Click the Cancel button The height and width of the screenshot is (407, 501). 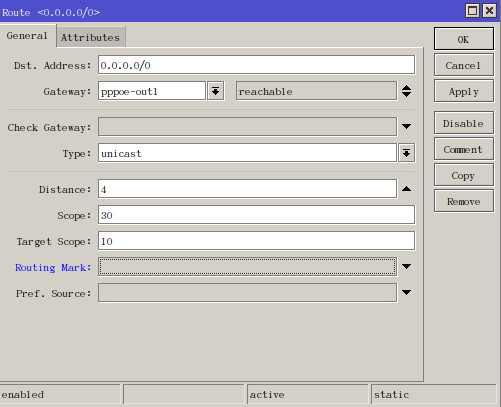pos(464,65)
